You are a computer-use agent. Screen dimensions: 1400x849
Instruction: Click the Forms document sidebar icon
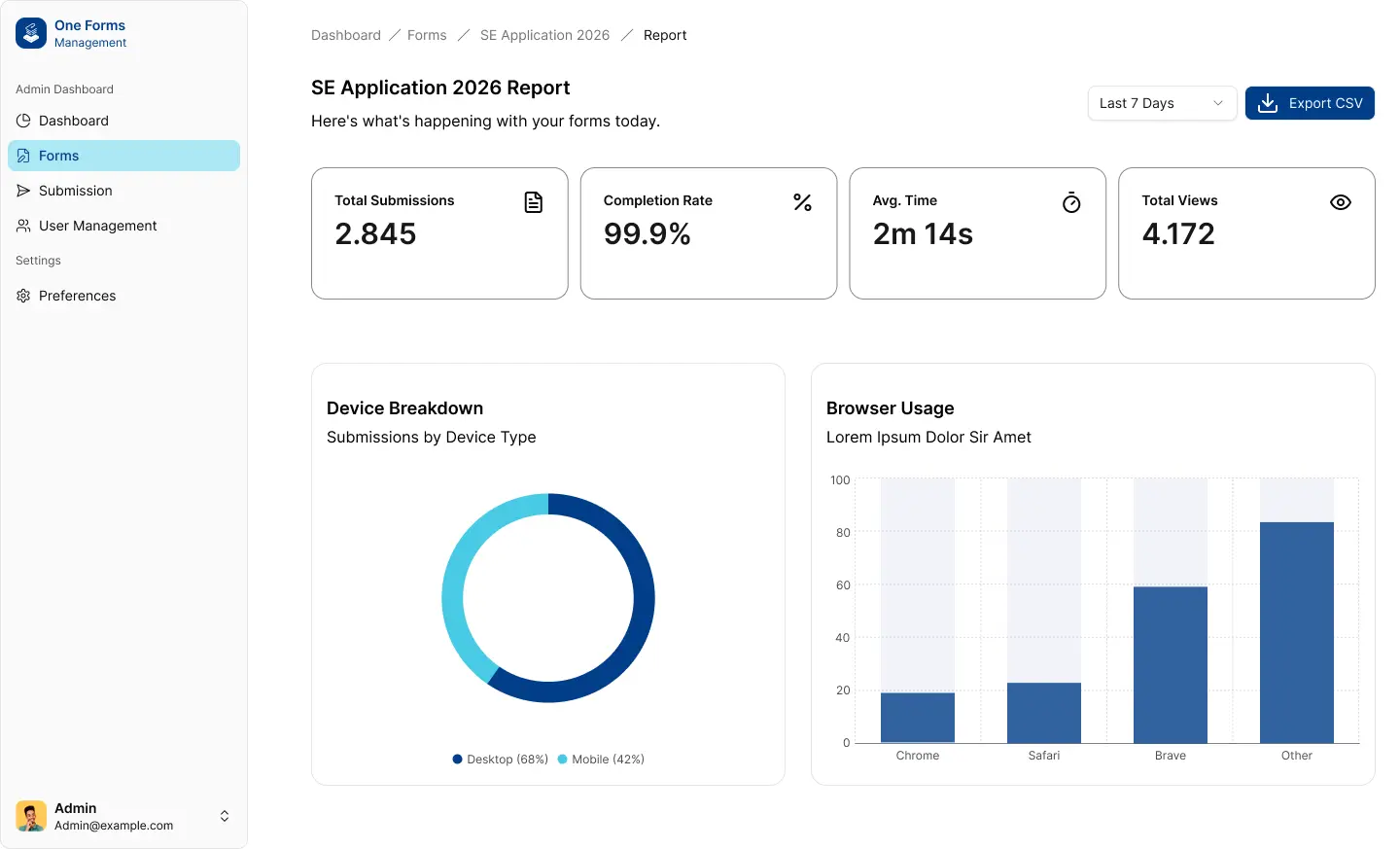(23, 156)
